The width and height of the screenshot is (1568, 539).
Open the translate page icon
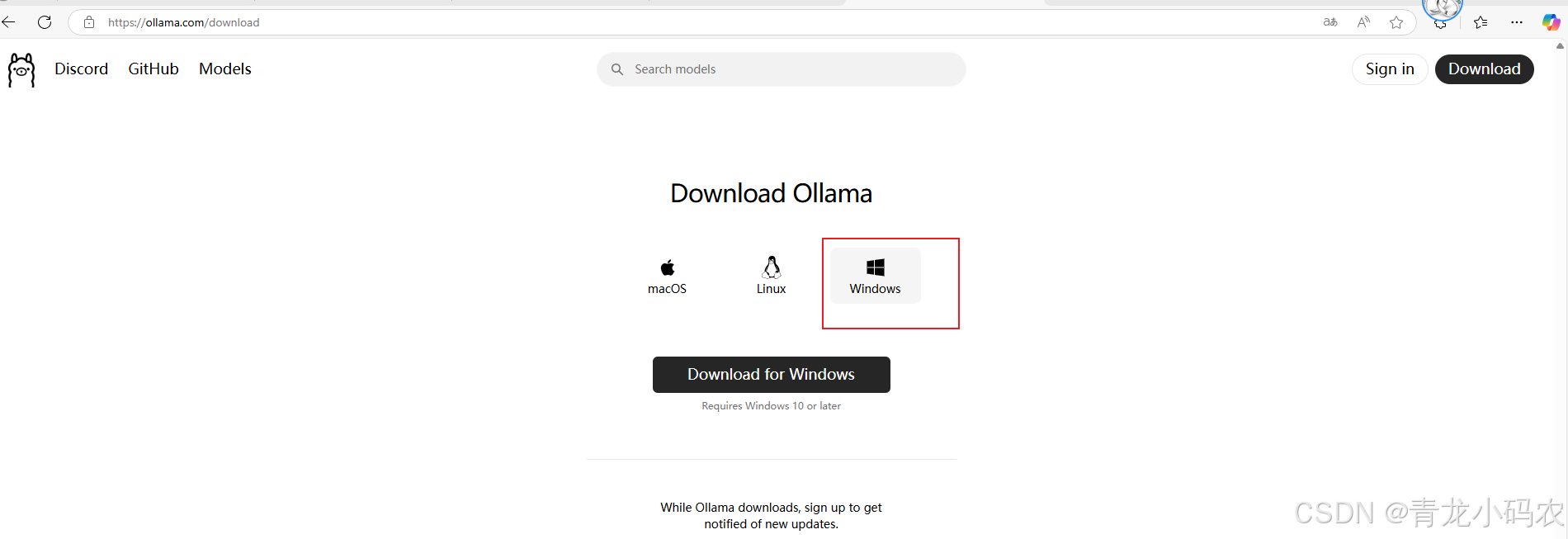pyautogui.click(x=1330, y=22)
